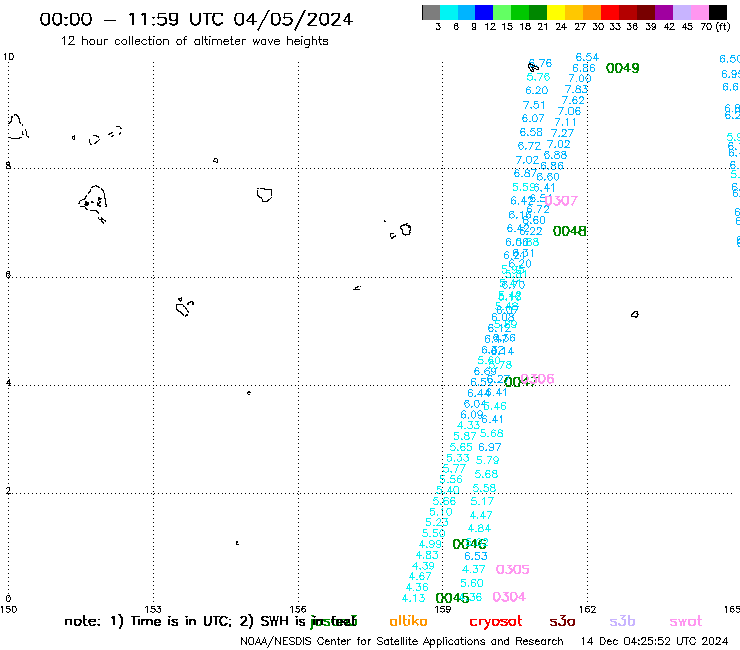Click the '70 (ft)' legend scale label
740x650 pixels.
pos(715,27)
